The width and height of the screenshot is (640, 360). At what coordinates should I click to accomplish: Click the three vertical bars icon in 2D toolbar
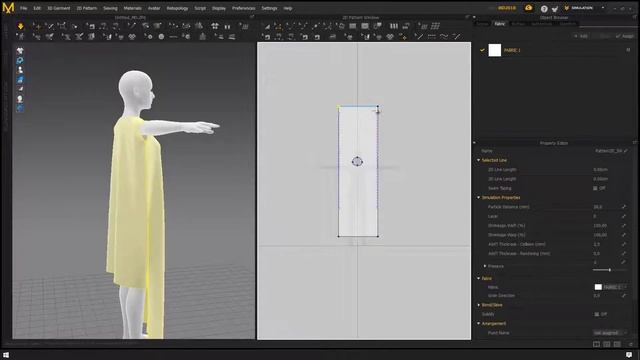(393, 26)
